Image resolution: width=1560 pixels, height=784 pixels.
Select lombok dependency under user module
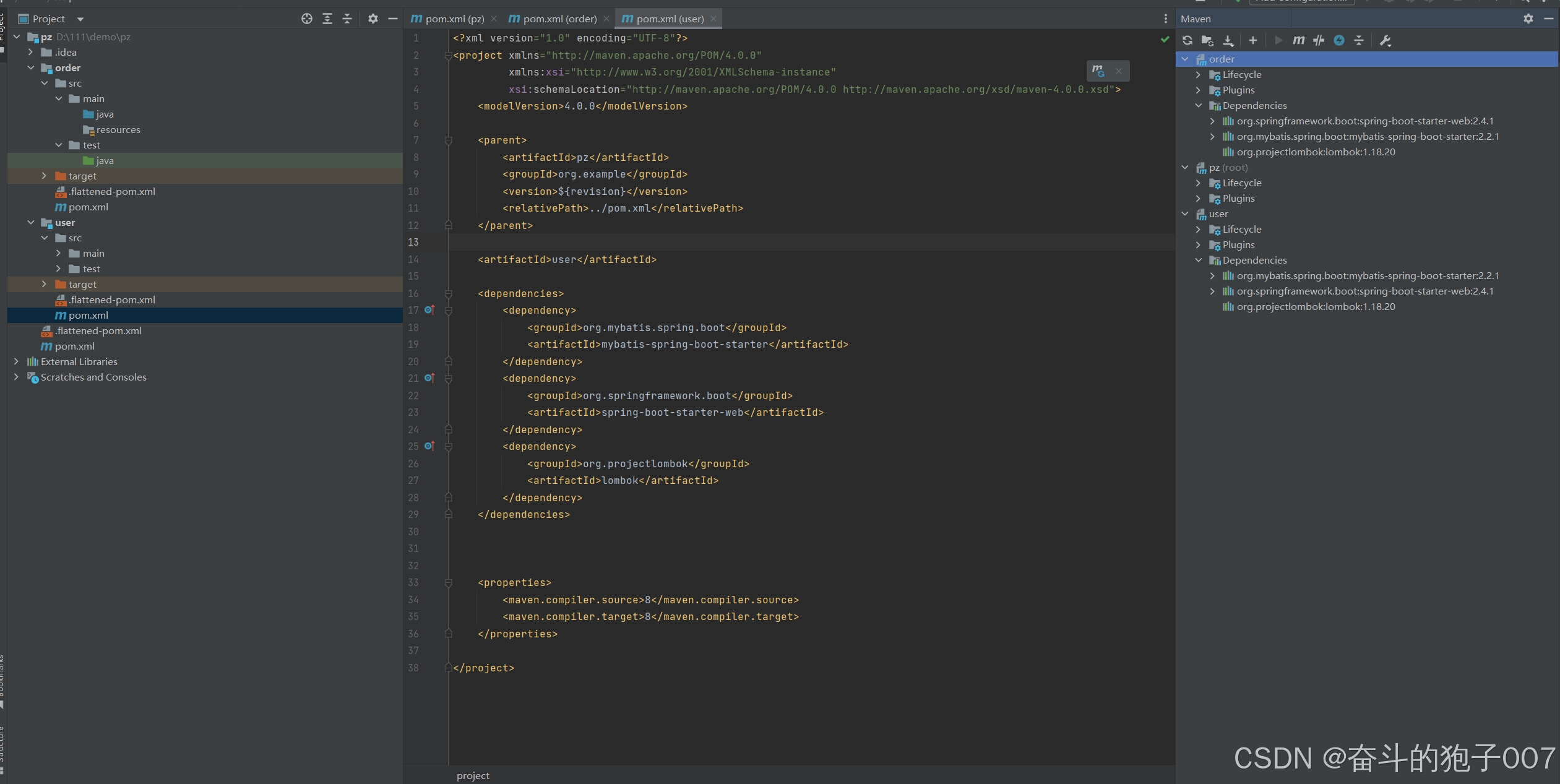(x=1315, y=306)
